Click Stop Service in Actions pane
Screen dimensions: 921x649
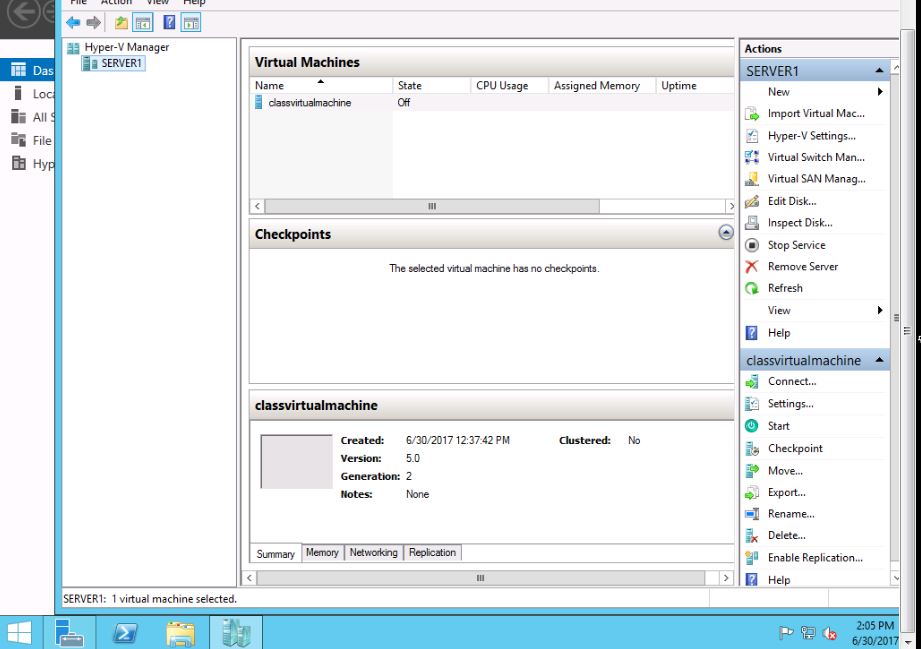coord(796,245)
